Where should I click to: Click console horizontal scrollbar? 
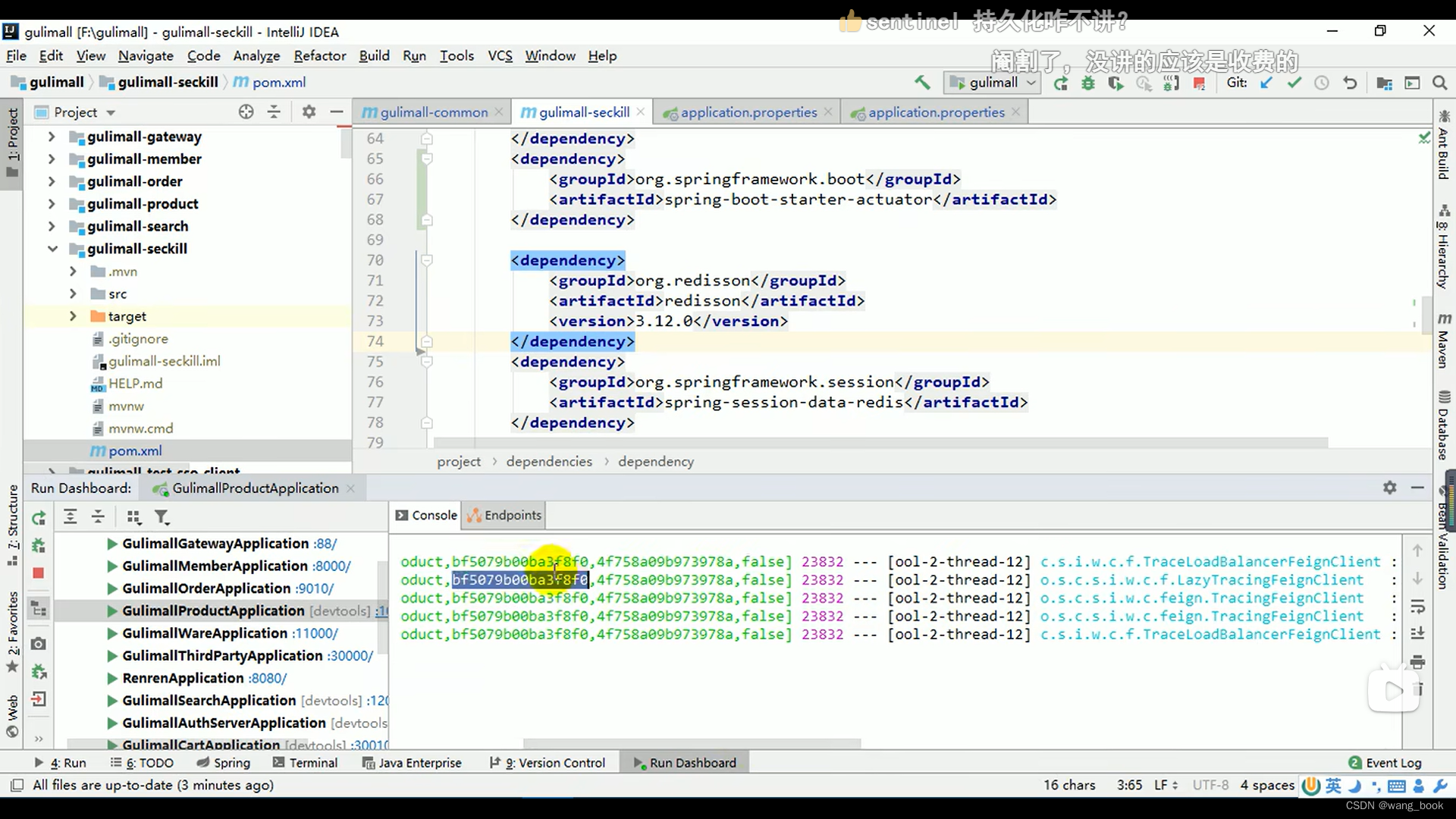tap(692, 743)
